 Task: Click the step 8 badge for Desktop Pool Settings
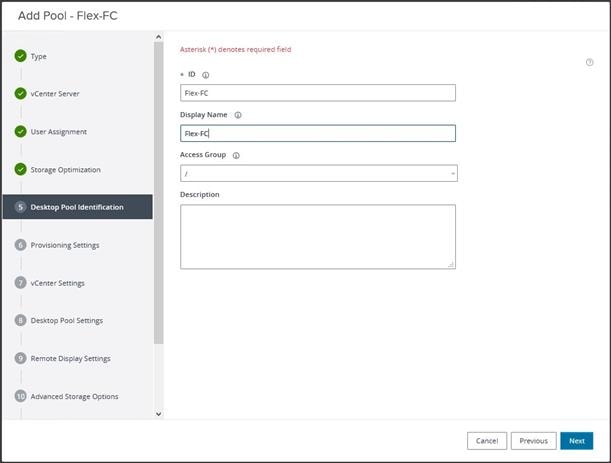20,320
